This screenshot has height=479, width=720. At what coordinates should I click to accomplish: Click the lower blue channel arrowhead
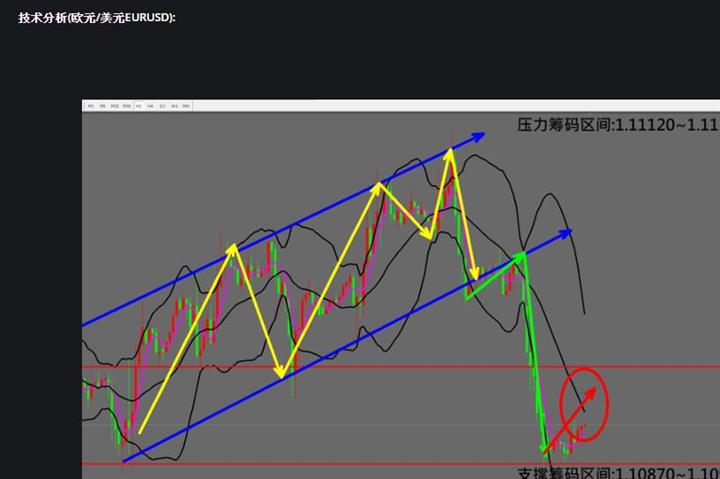564,234
